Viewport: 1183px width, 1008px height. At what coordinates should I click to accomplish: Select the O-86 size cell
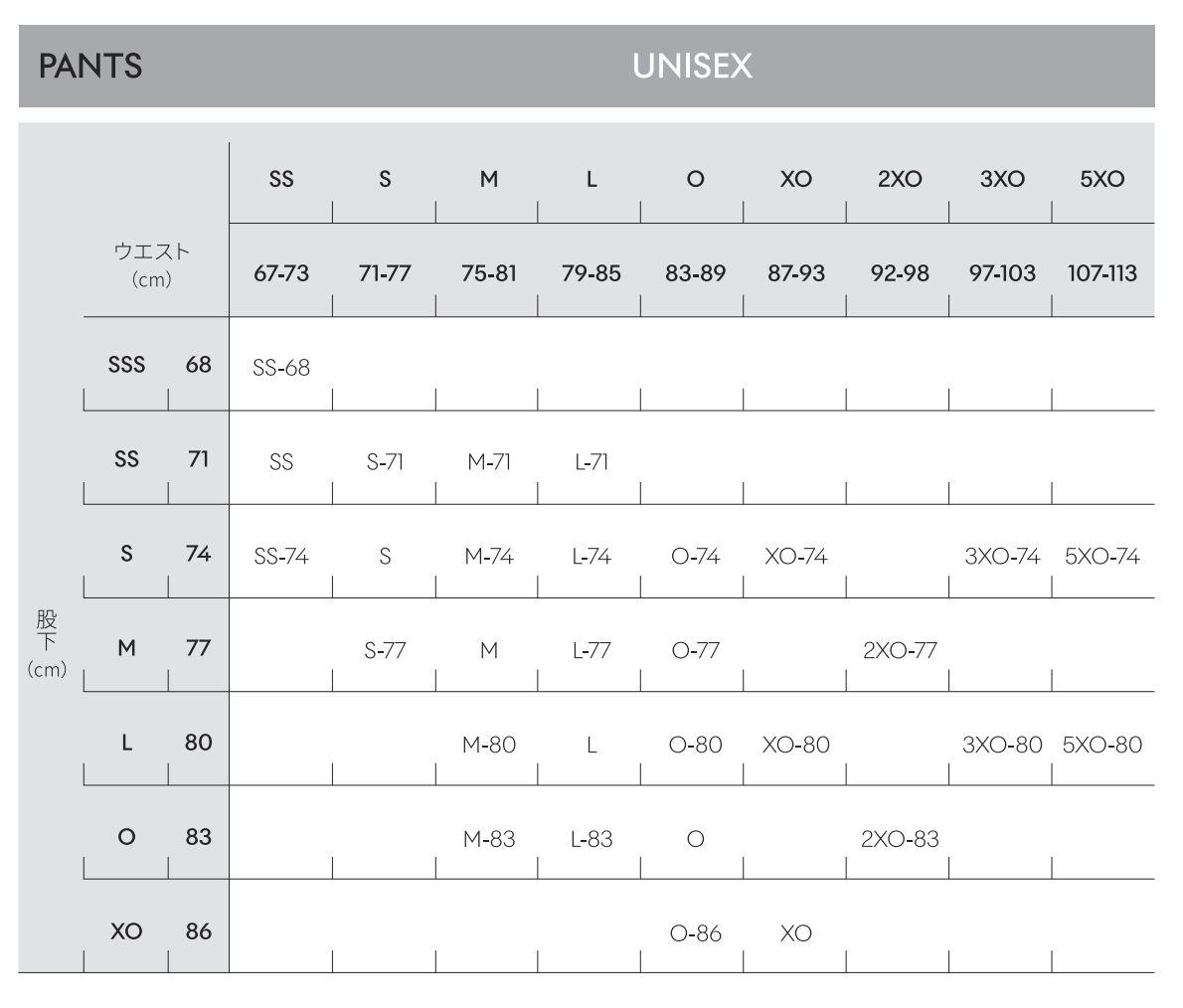[695, 933]
